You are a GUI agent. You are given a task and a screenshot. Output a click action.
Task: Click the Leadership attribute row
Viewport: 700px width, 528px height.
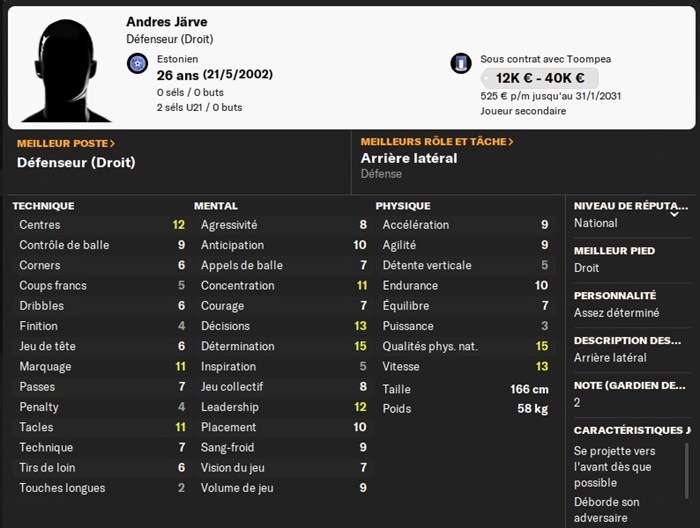coord(282,407)
